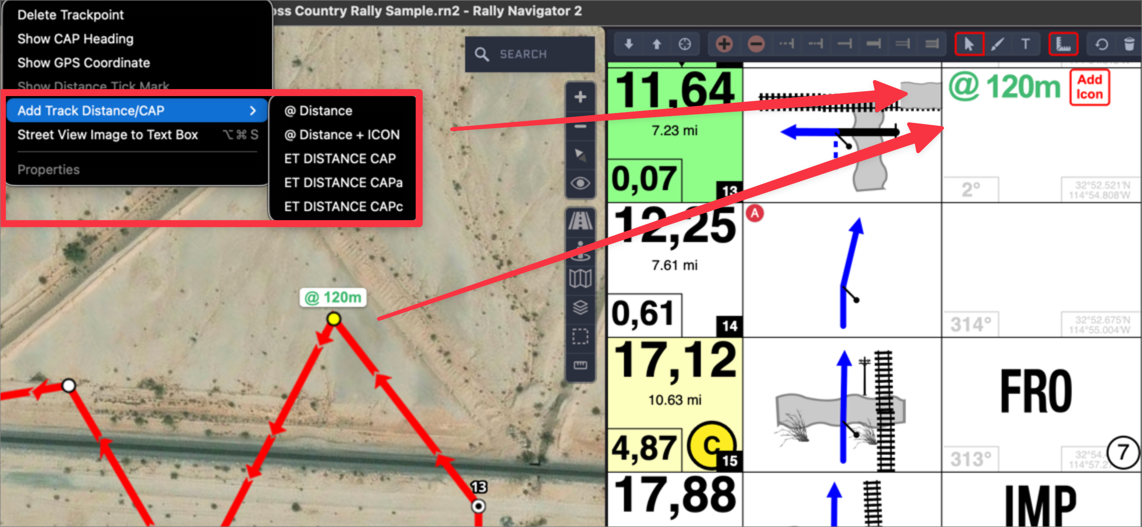Click the 17,12 distance cell
1142x527 pixels.
coord(674,404)
